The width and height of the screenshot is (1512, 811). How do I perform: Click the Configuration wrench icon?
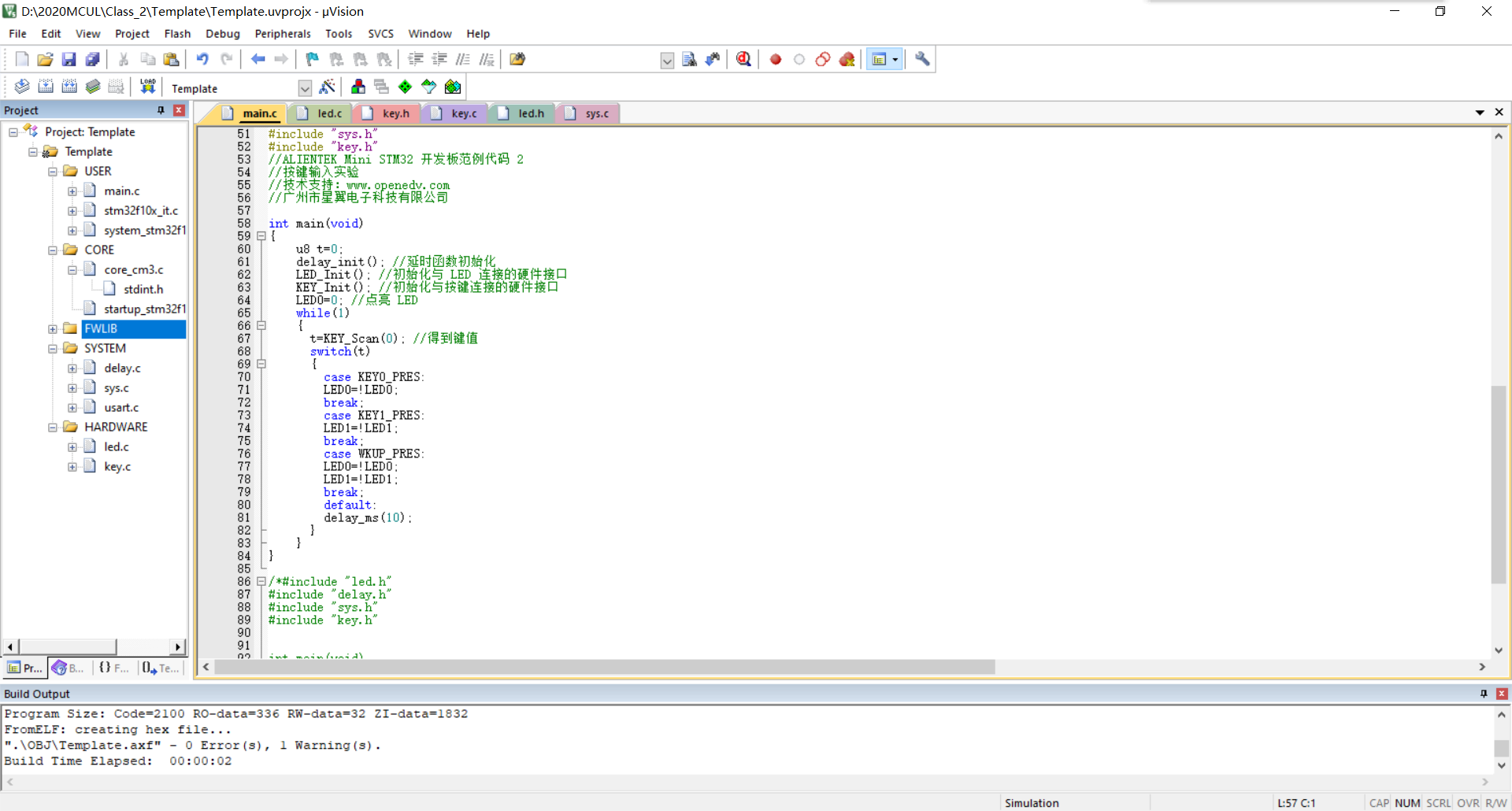[x=921, y=59]
